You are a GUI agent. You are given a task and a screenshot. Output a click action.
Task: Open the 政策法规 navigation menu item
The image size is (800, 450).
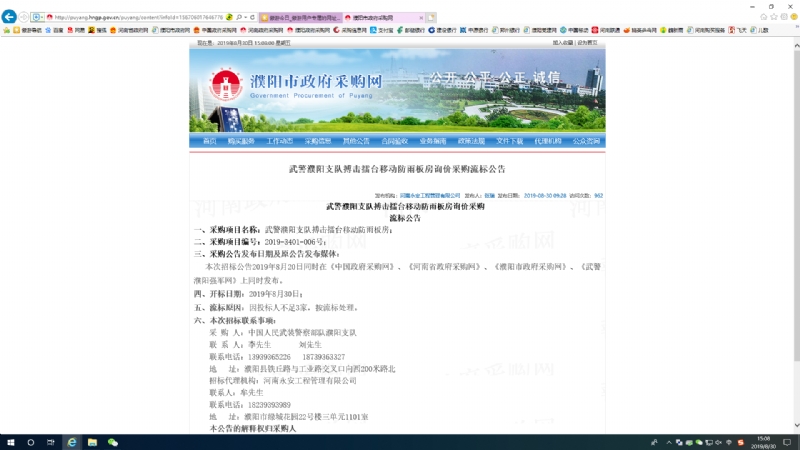(471, 141)
